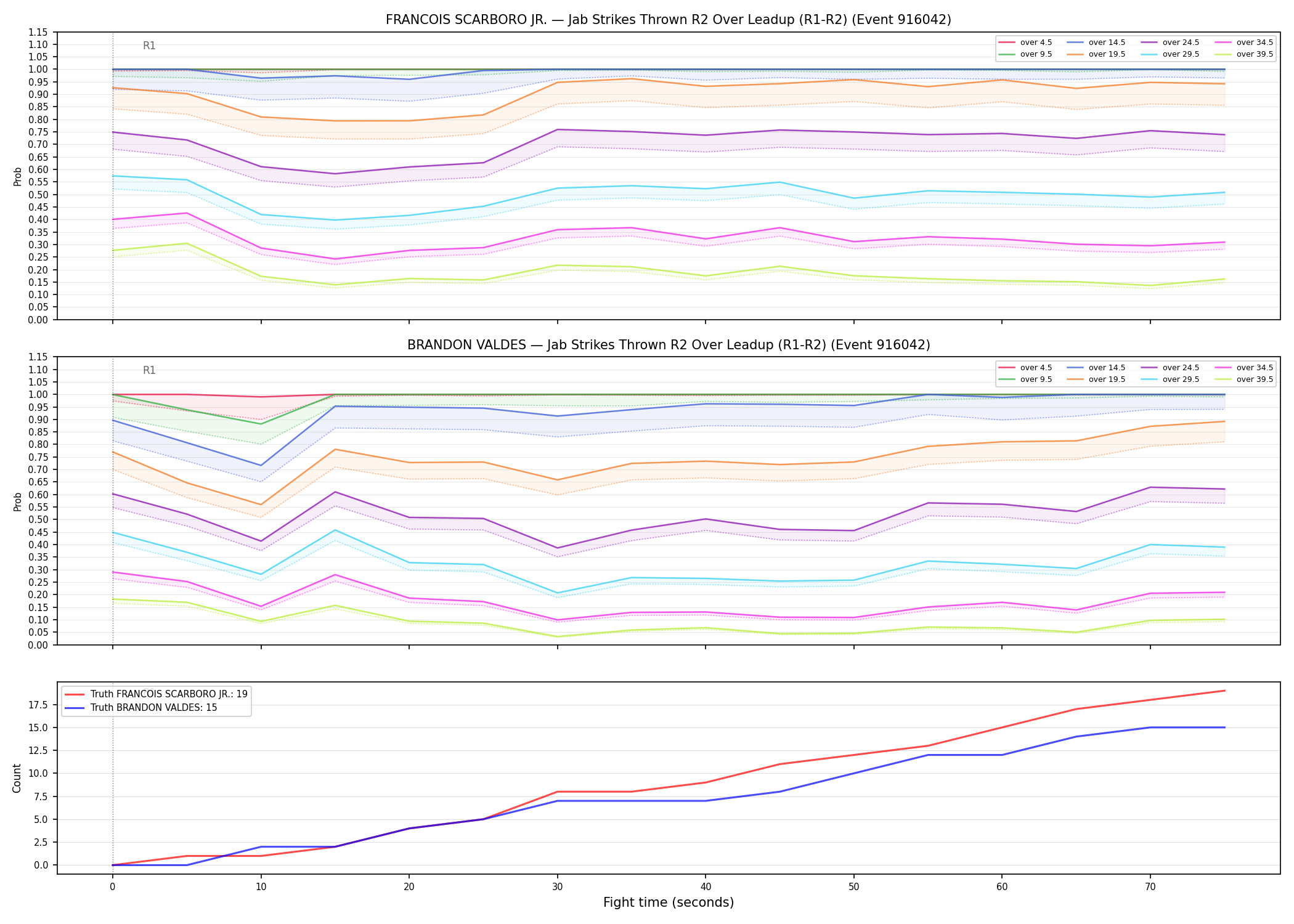Click Count axis tick '17.5'
Screen dimensions: 1294x924
coord(39,705)
